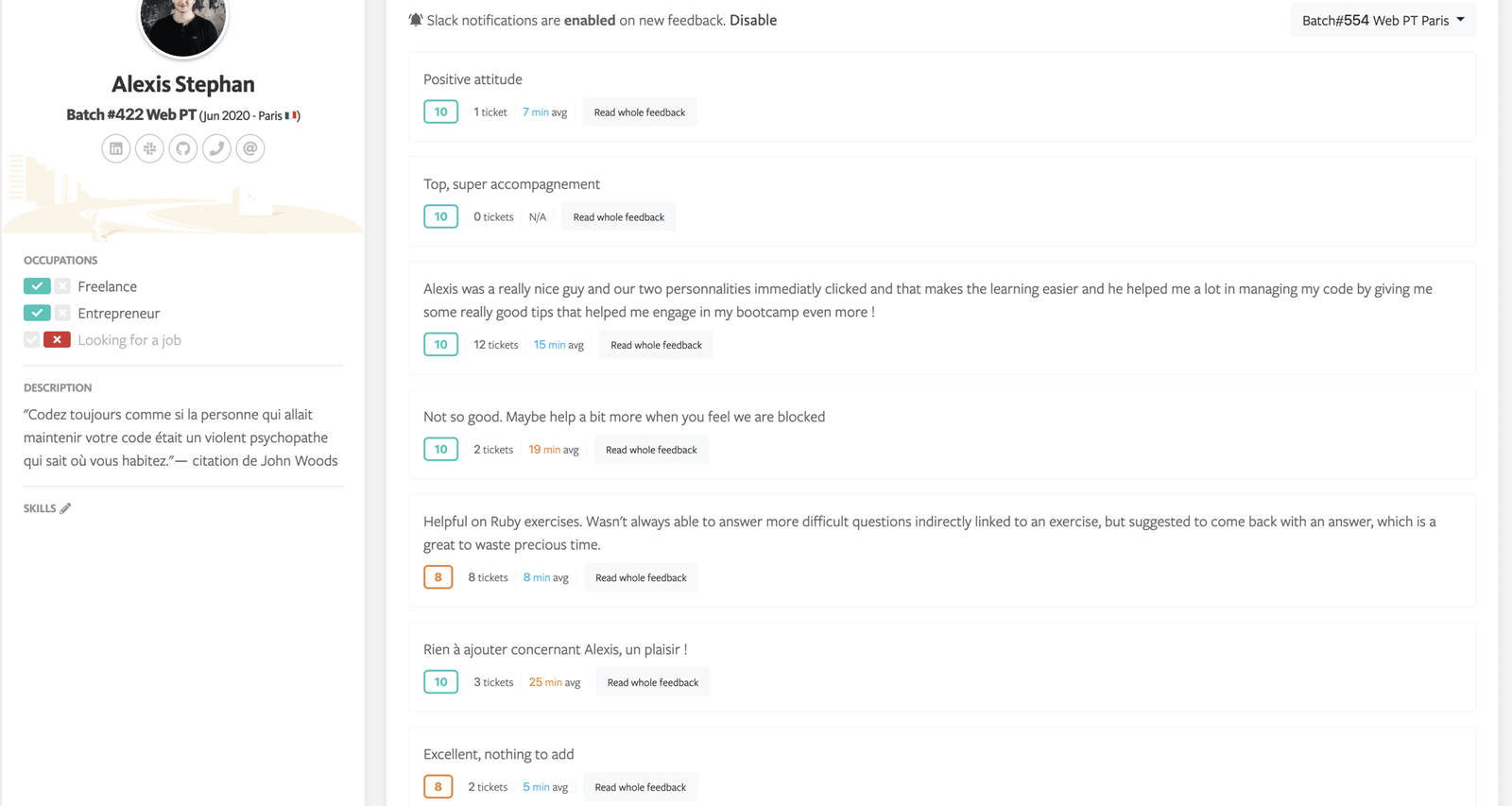Click Alexis Stephan's profile avatar photo
This screenshot has height=806, width=1512.
coord(182,21)
